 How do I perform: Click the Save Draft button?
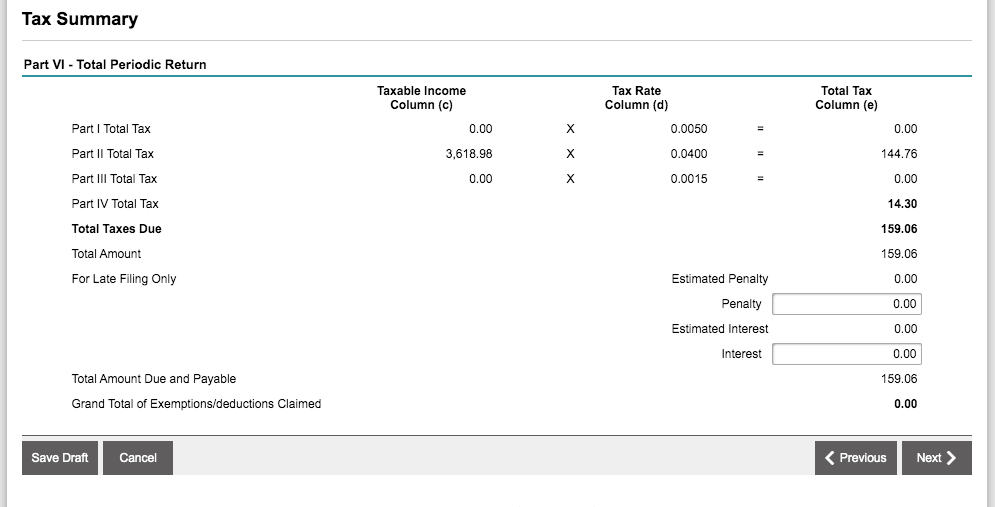[60, 458]
